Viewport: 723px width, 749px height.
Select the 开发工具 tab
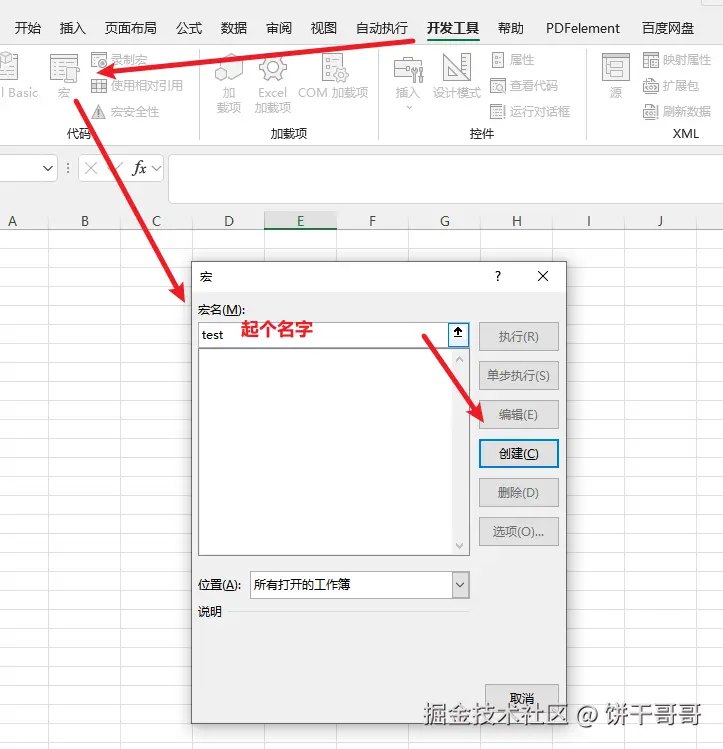(453, 28)
